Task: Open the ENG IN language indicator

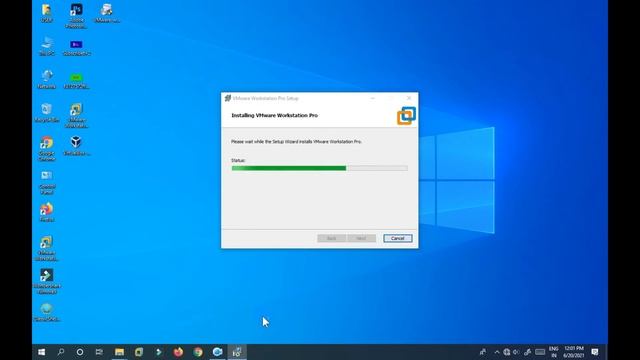Action: (x=553, y=352)
